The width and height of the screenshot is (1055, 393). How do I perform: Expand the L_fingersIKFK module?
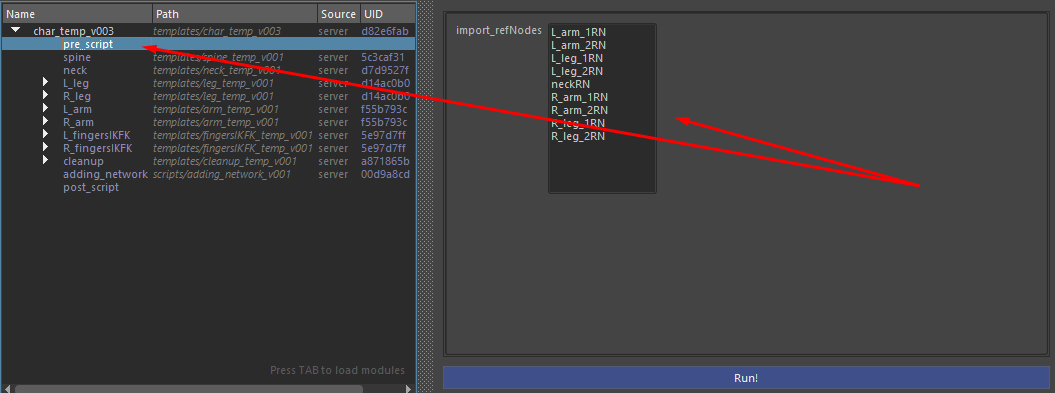click(x=46, y=135)
